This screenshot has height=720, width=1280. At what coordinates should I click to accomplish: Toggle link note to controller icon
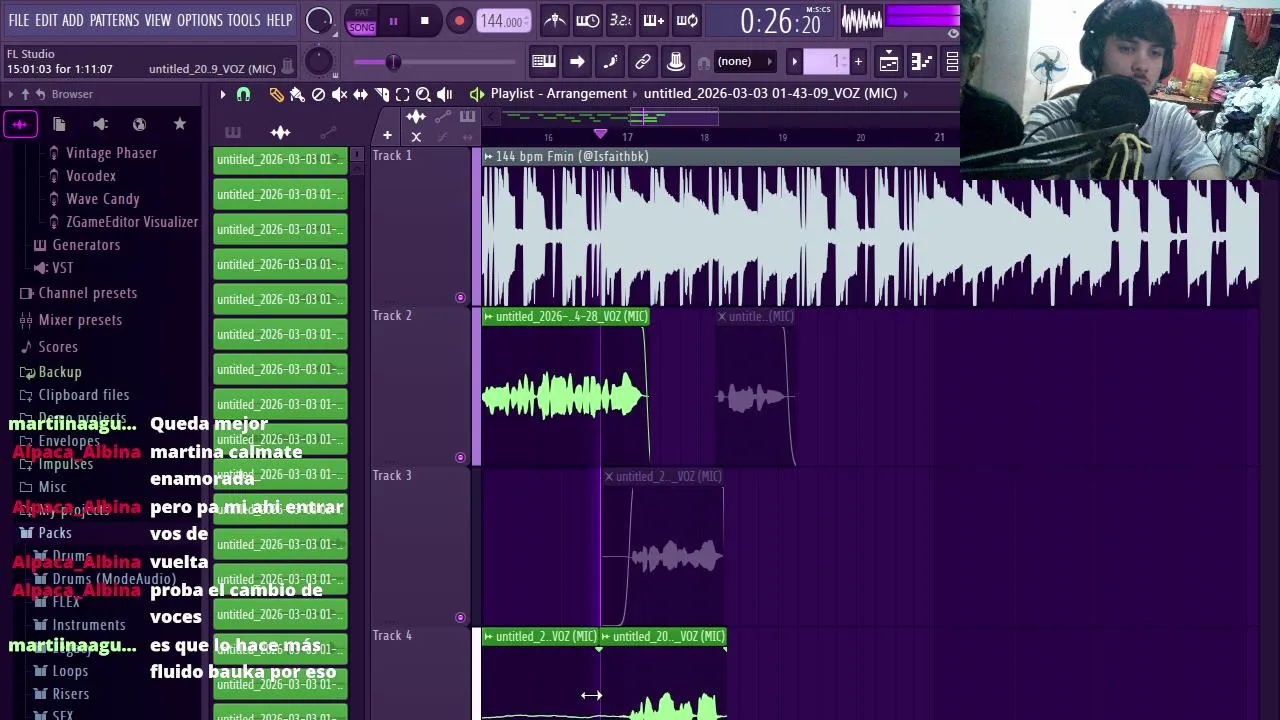[643, 62]
